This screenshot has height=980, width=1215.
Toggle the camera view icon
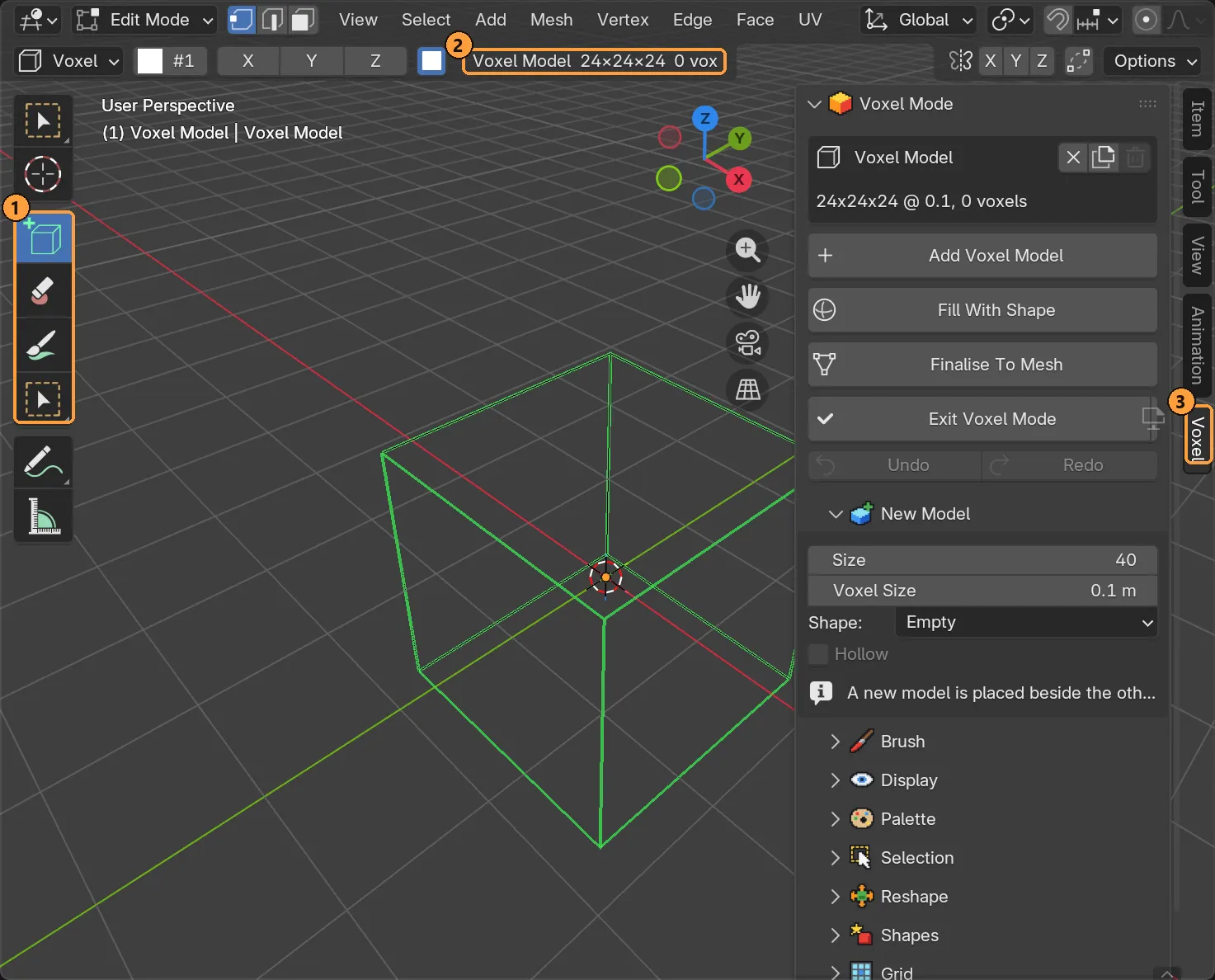point(748,343)
